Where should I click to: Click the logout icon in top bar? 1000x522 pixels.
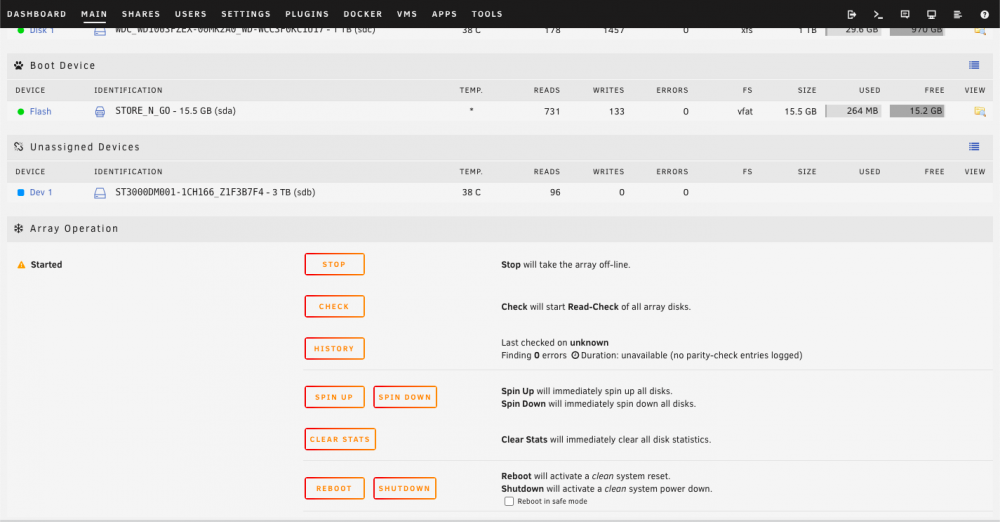[851, 14]
